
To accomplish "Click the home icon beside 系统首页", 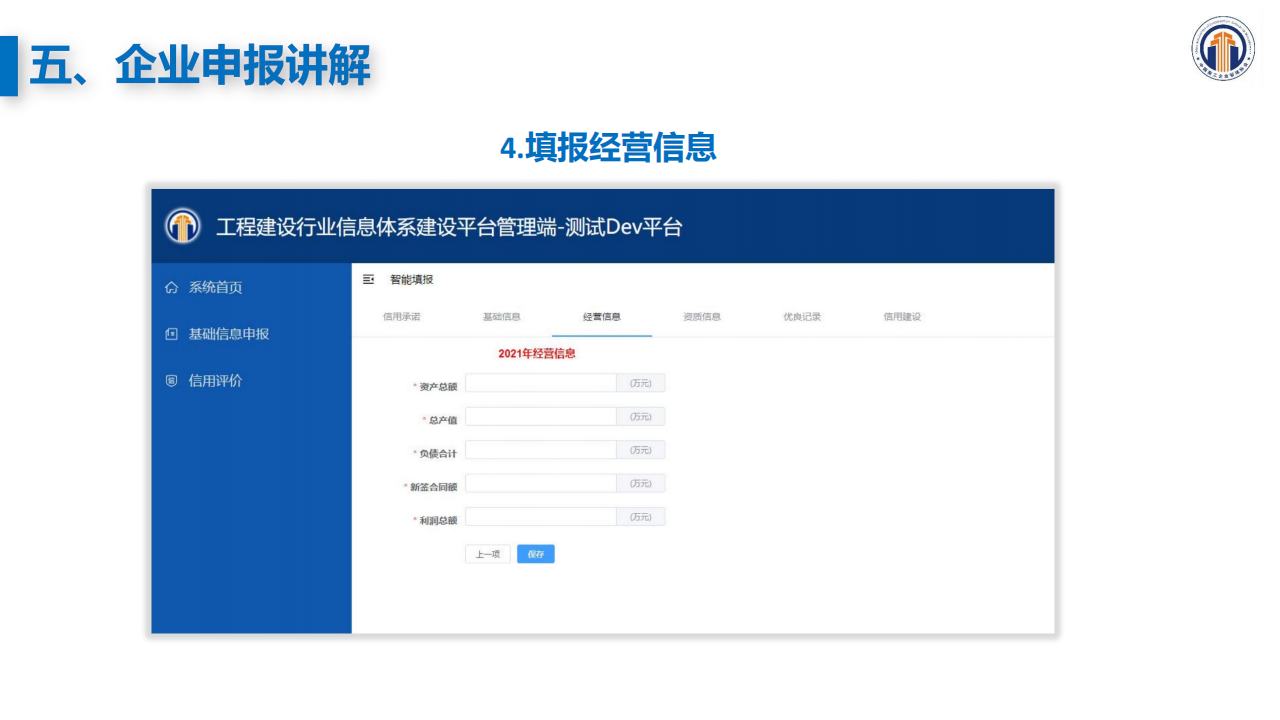I will click(x=171, y=288).
